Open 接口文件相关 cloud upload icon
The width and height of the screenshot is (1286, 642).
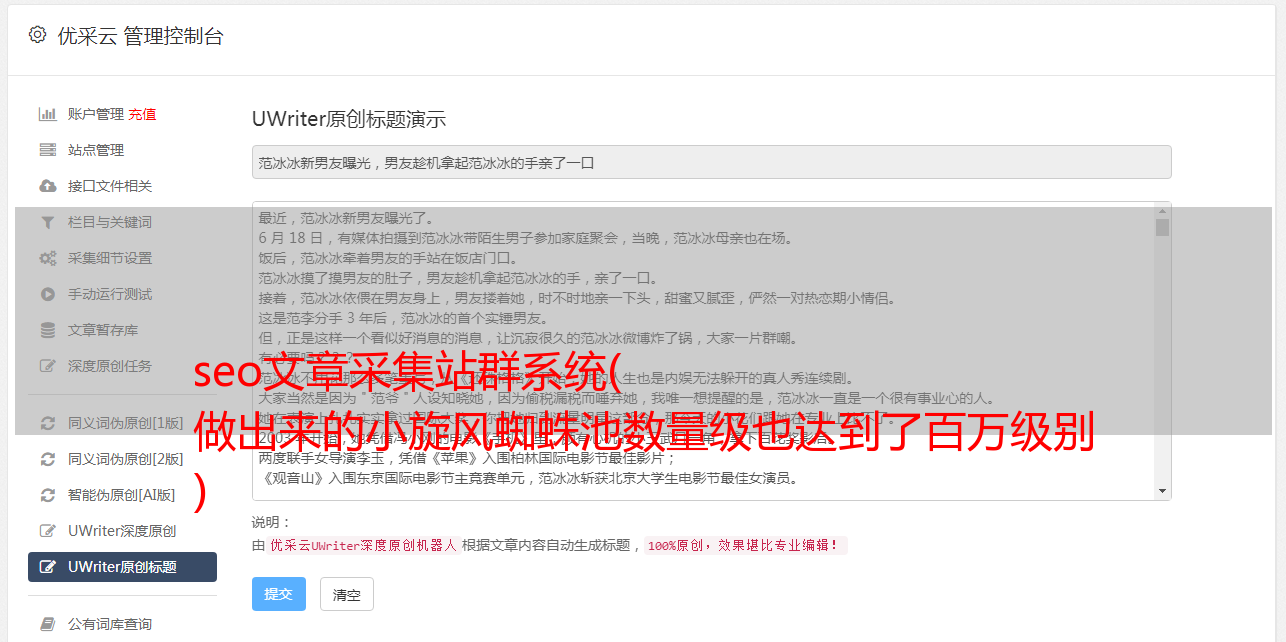pyautogui.click(x=47, y=186)
